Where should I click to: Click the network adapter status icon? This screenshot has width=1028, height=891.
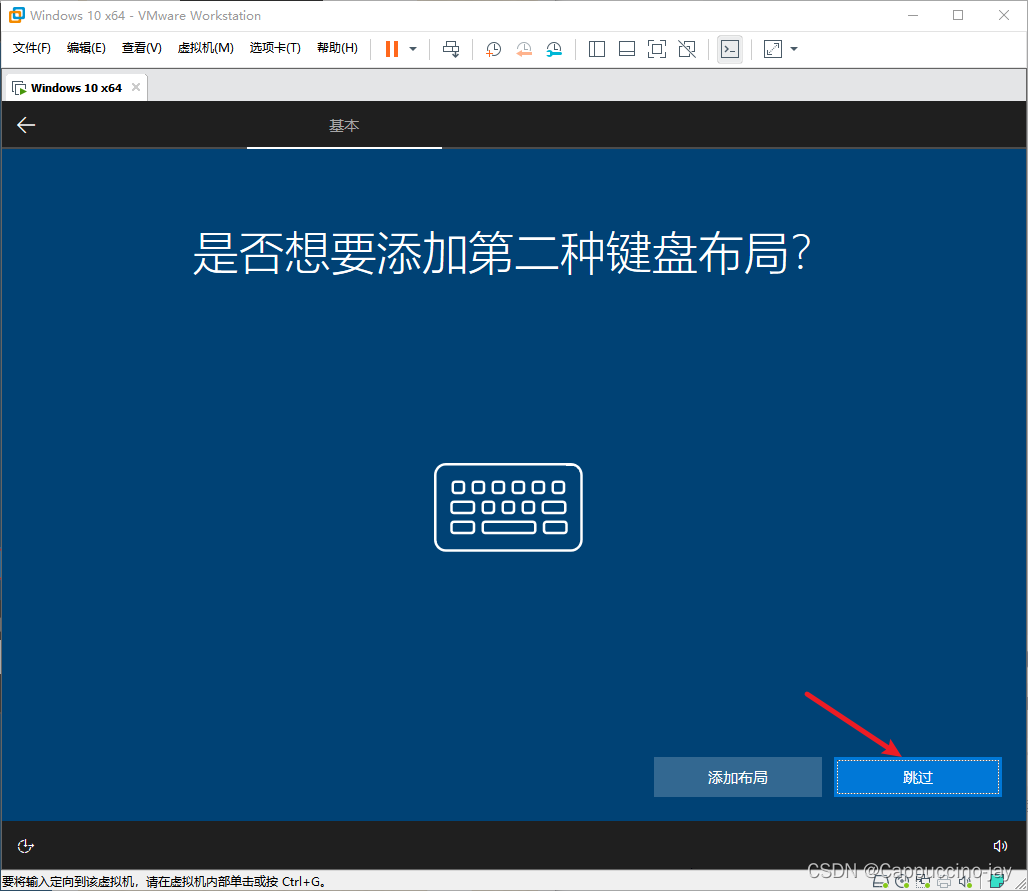923,882
